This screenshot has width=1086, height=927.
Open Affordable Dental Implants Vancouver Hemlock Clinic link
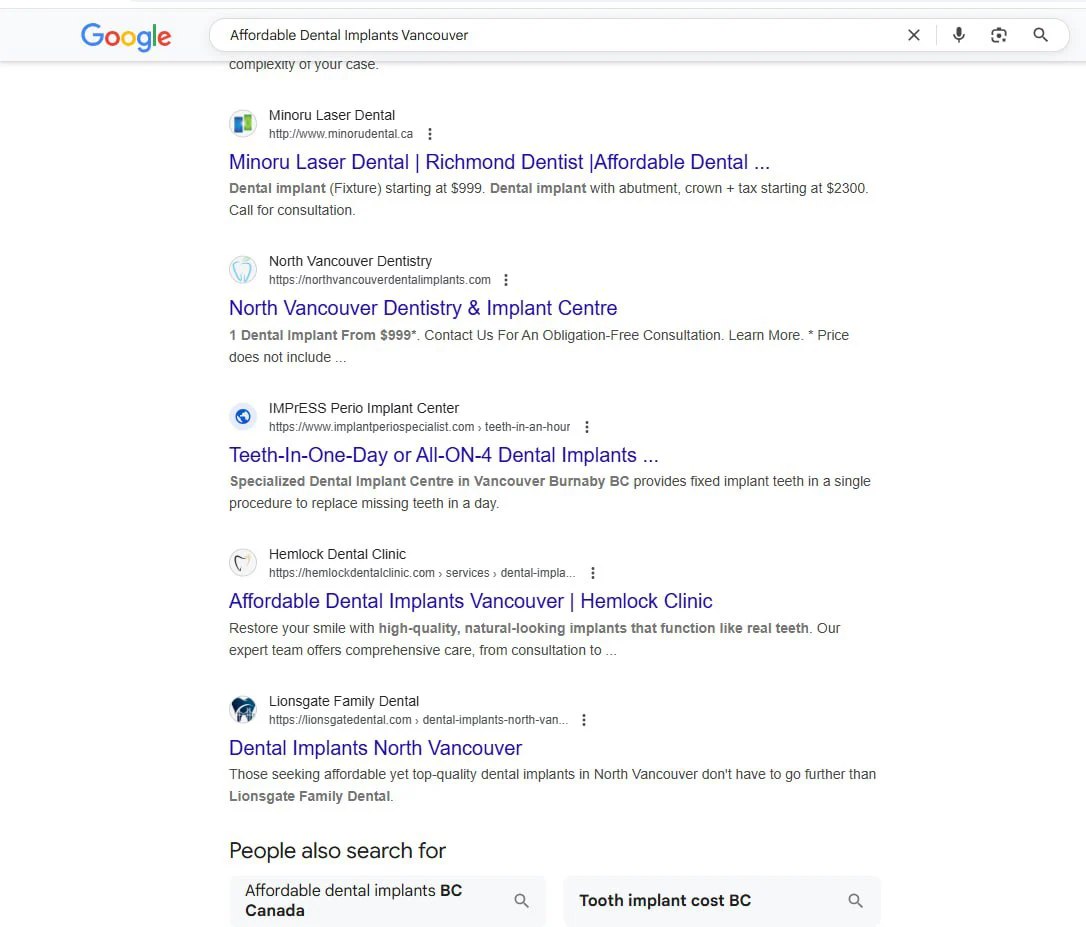(x=470, y=601)
